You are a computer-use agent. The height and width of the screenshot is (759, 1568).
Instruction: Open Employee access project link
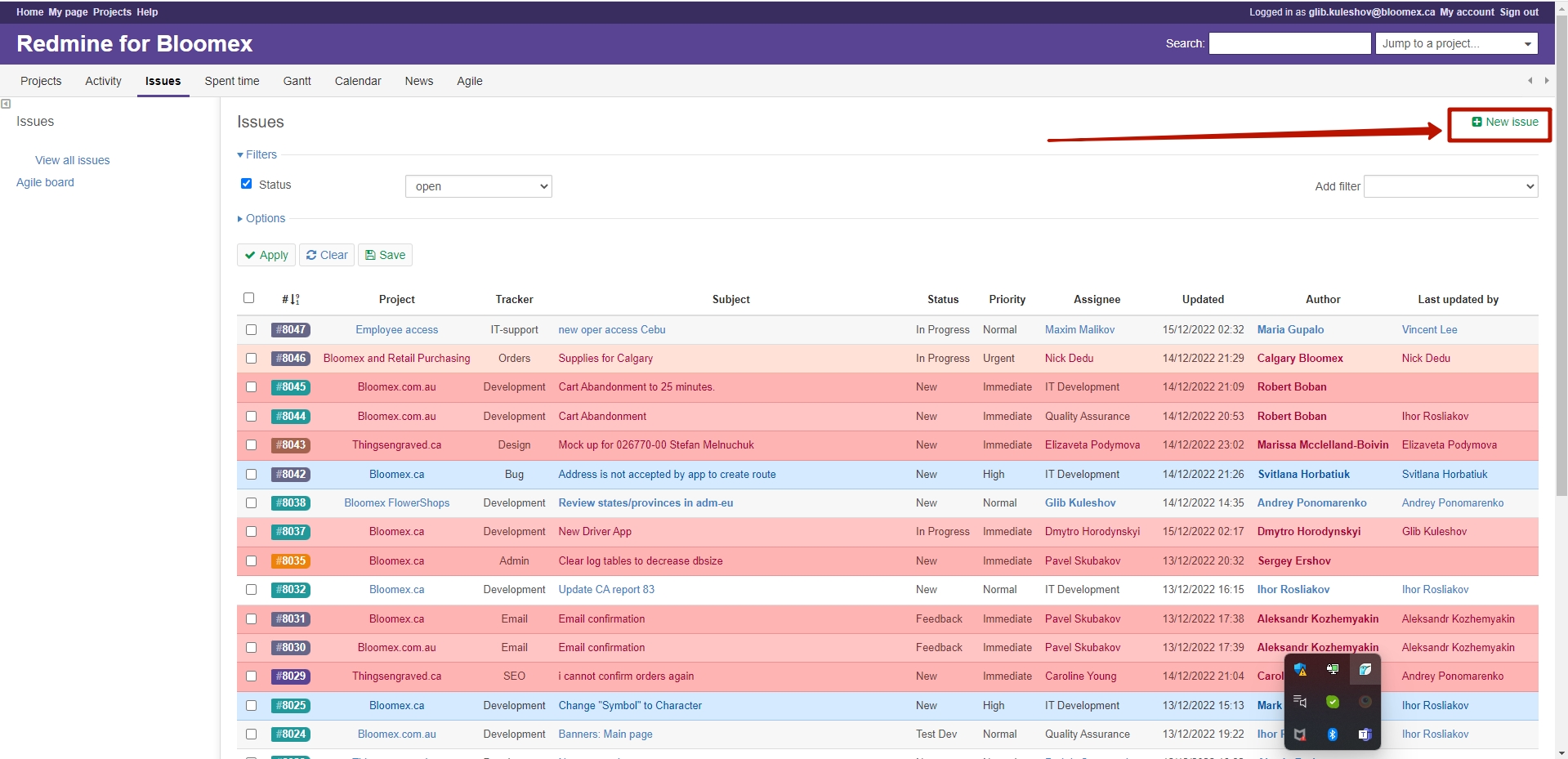pos(396,330)
